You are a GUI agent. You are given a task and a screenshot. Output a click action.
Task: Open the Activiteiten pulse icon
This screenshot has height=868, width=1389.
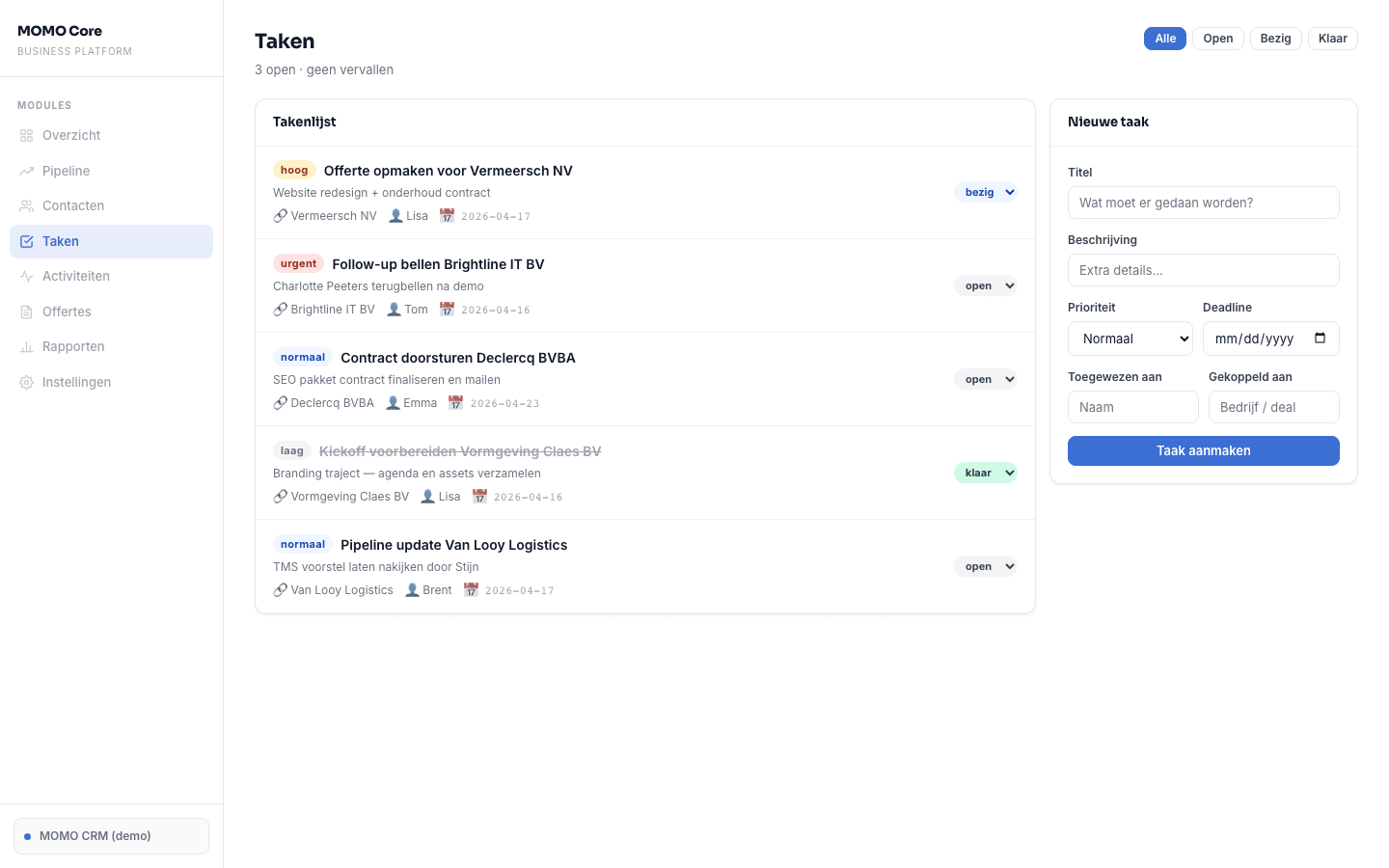pos(27,276)
